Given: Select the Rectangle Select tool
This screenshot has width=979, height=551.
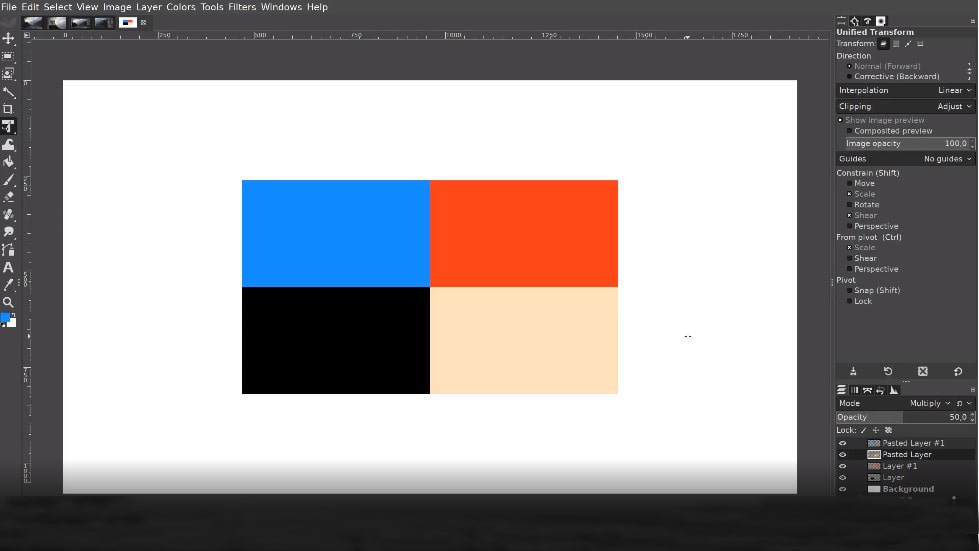Looking at the screenshot, I should point(8,56).
